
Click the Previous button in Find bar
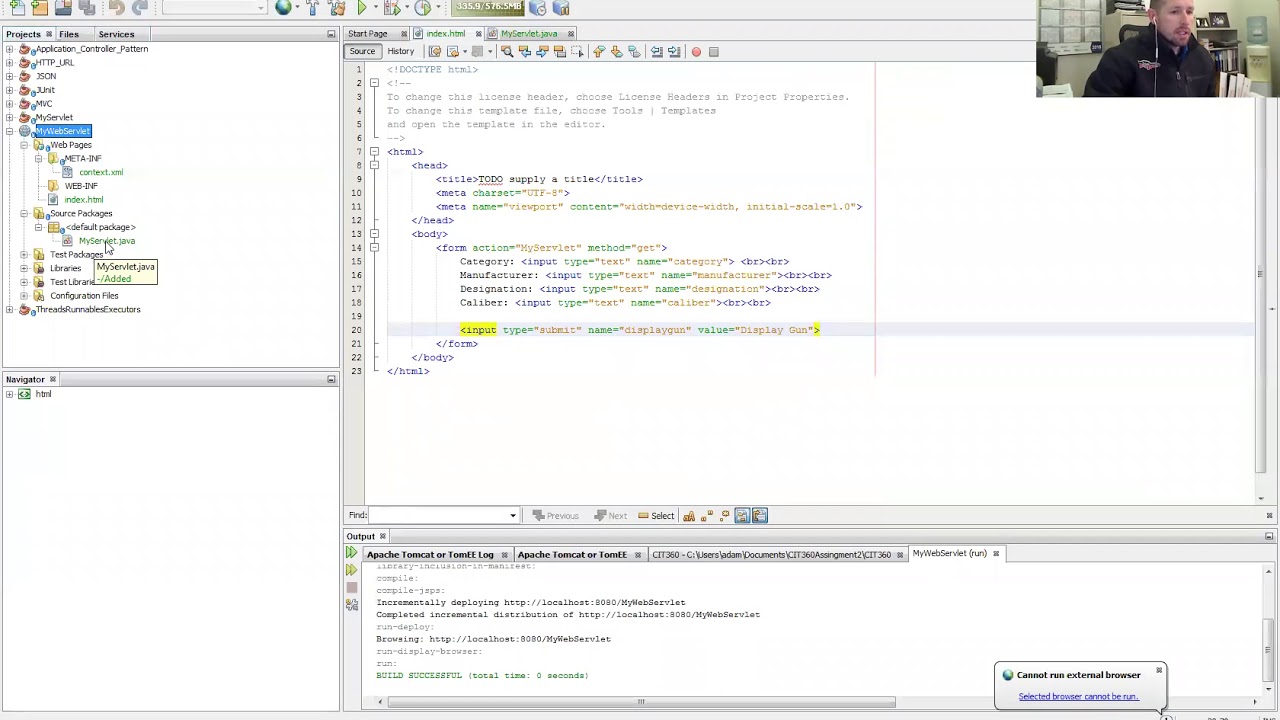[556, 516]
